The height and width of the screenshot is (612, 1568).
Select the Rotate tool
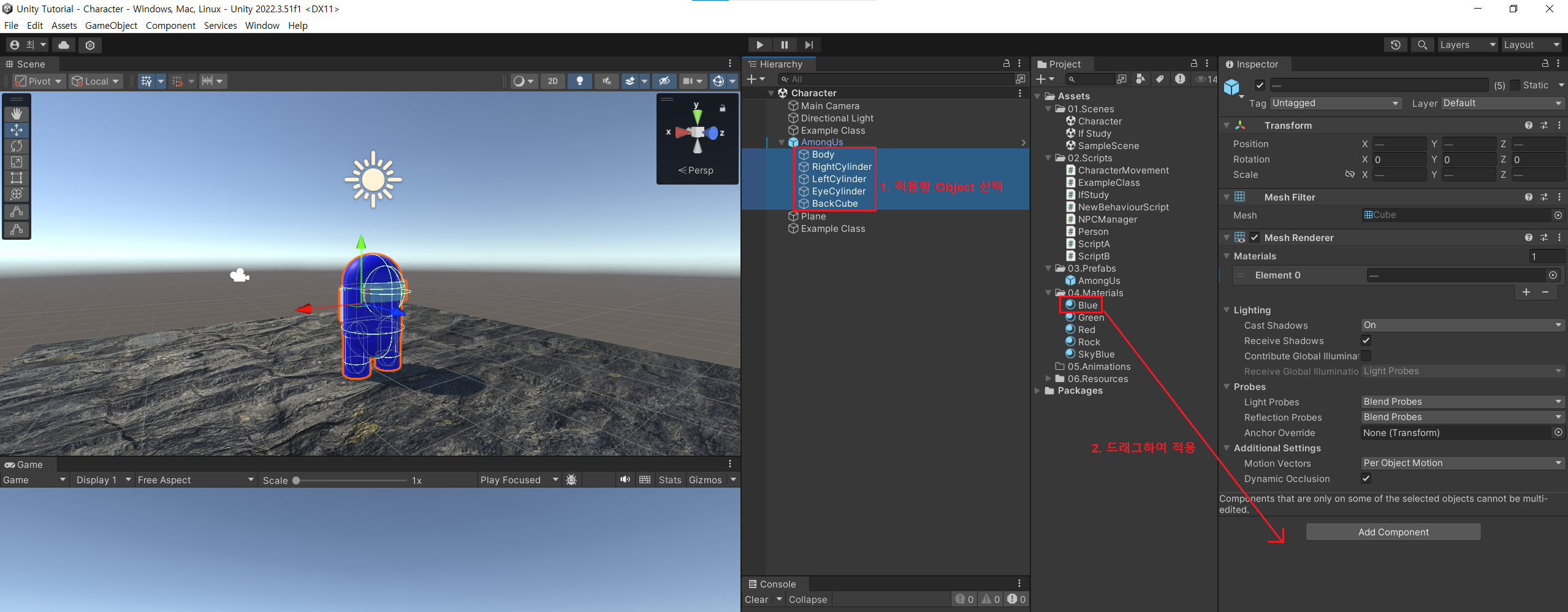point(17,146)
